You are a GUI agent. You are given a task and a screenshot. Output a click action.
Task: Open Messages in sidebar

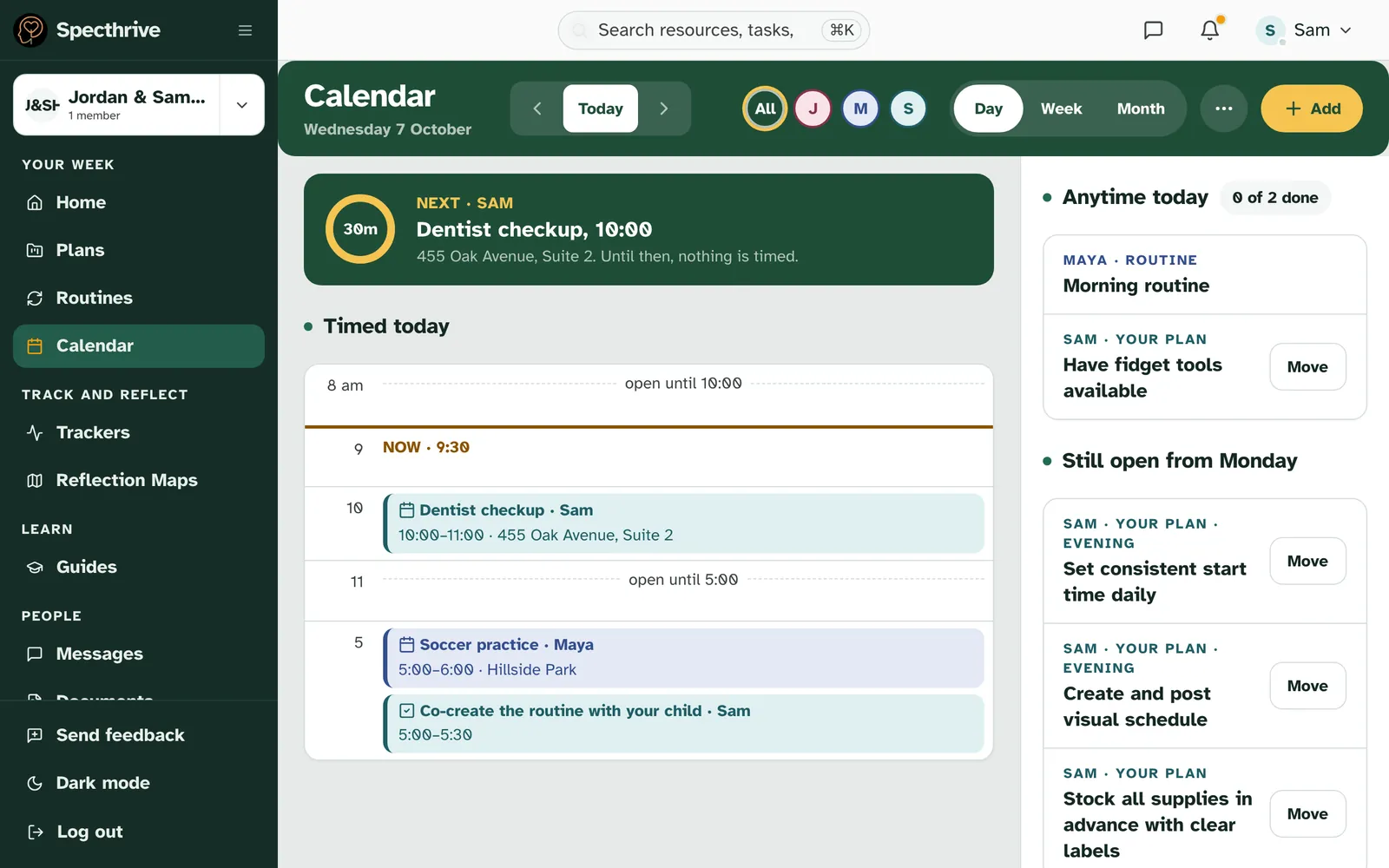(x=139, y=654)
